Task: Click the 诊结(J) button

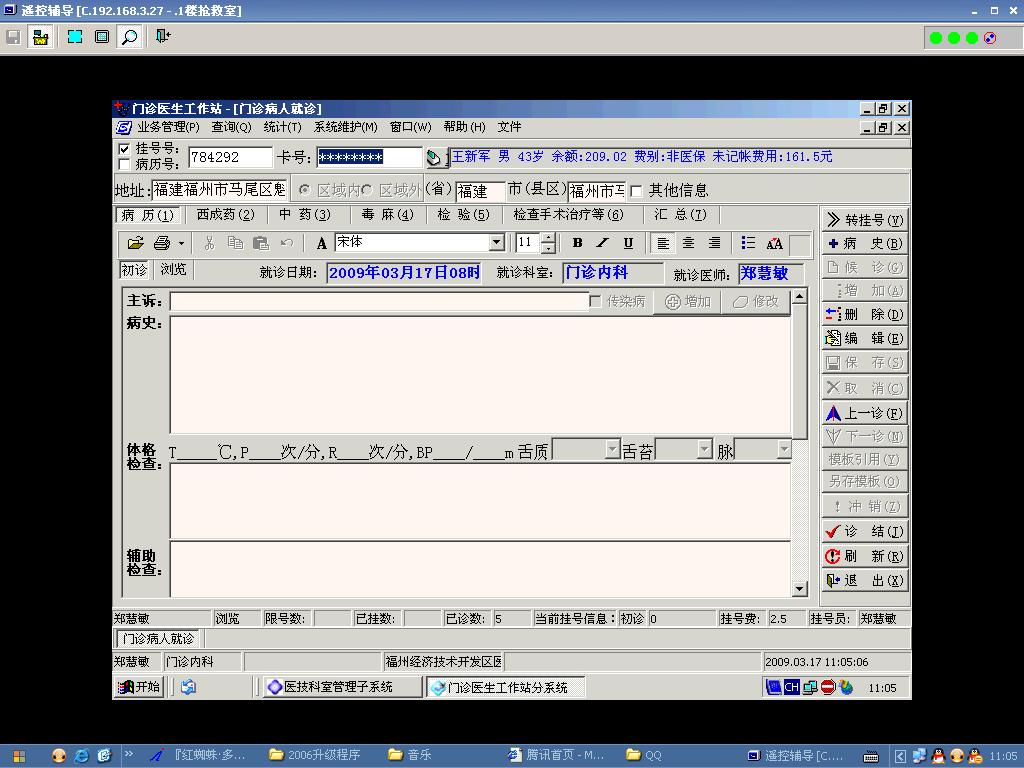Action: (x=865, y=531)
